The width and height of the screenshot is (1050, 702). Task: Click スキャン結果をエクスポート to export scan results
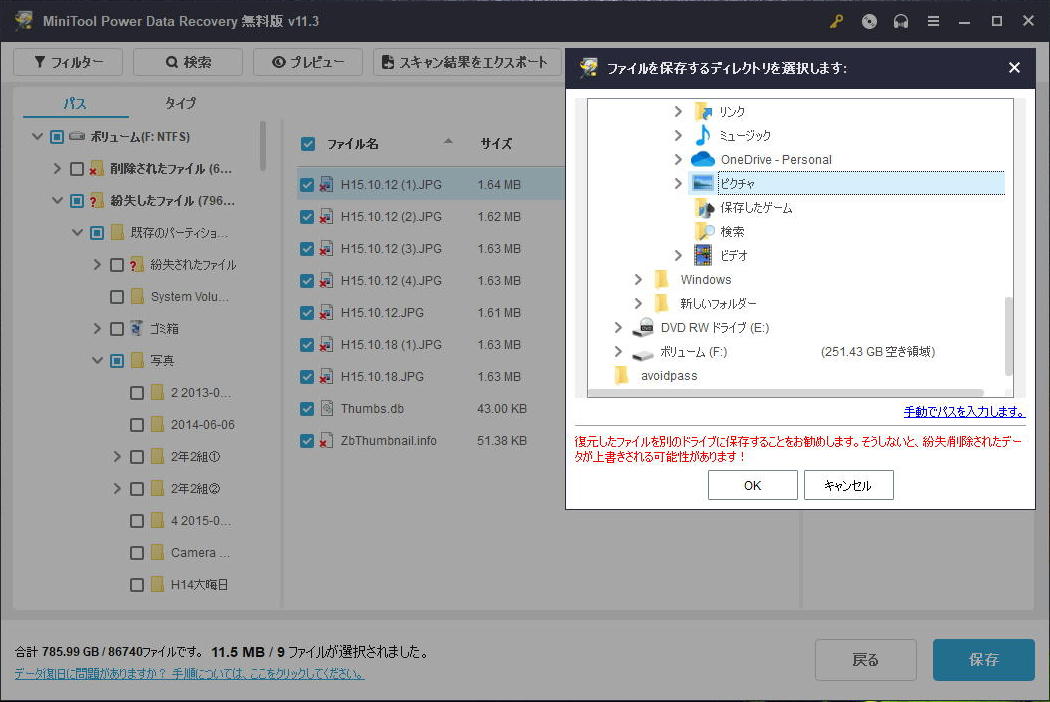pyautogui.click(x=466, y=61)
